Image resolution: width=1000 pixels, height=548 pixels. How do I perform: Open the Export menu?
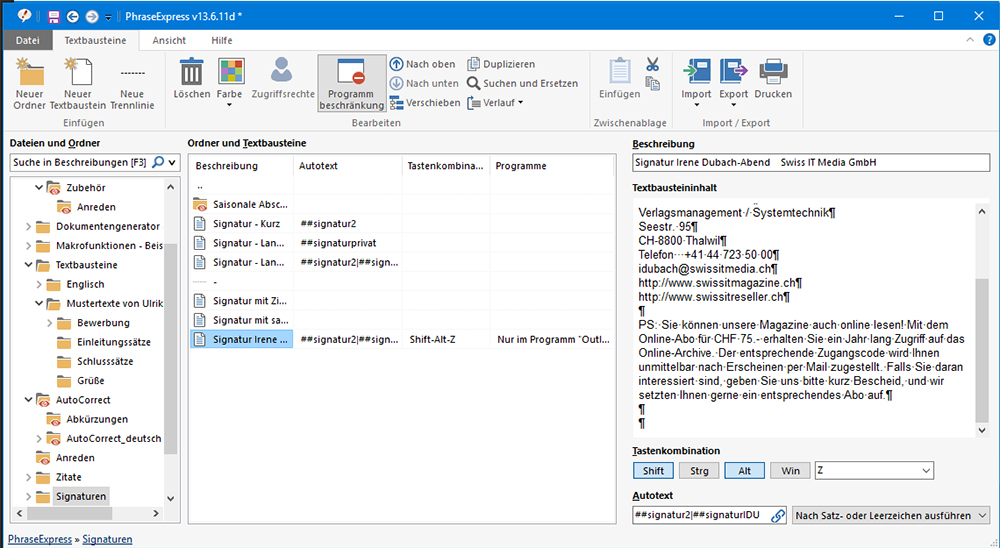pyautogui.click(x=733, y=82)
